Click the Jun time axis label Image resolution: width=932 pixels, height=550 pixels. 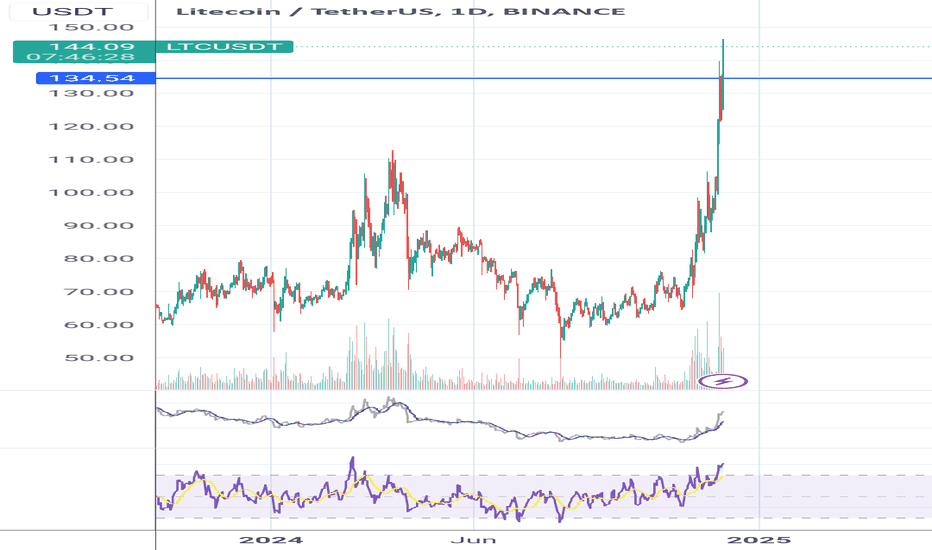coord(473,540)
